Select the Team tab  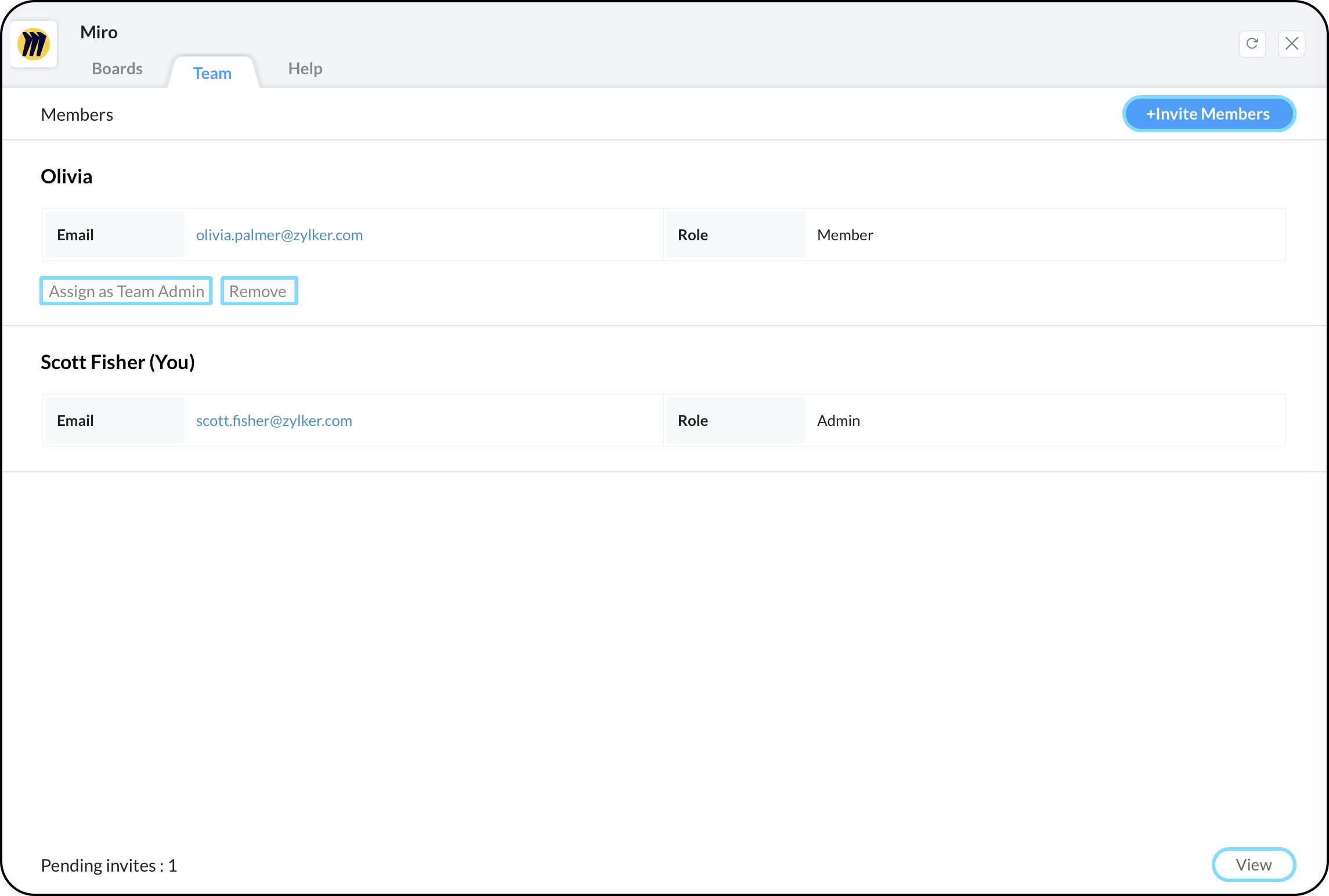[212, 73]
